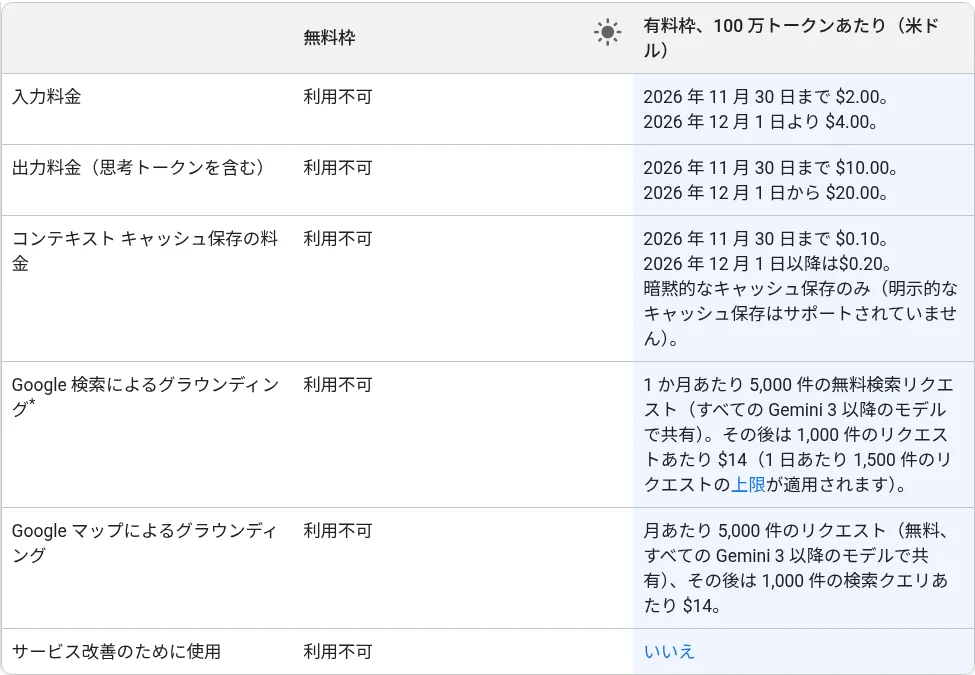Click 利用不可 in the Google 検索 row
The height and width of the screenshot is (675, 975).
pos(338,385)
